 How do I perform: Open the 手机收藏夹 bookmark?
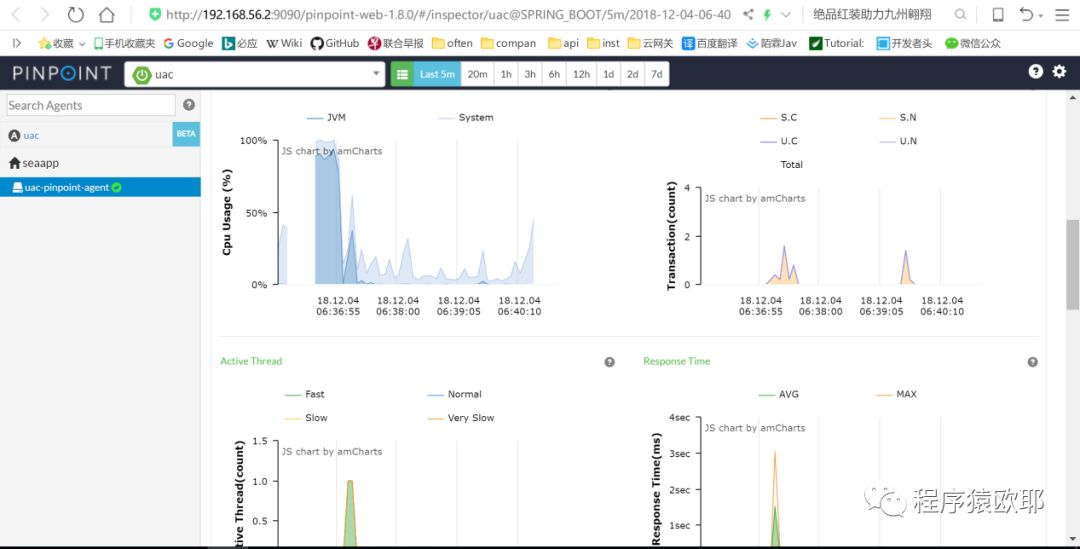125,43
